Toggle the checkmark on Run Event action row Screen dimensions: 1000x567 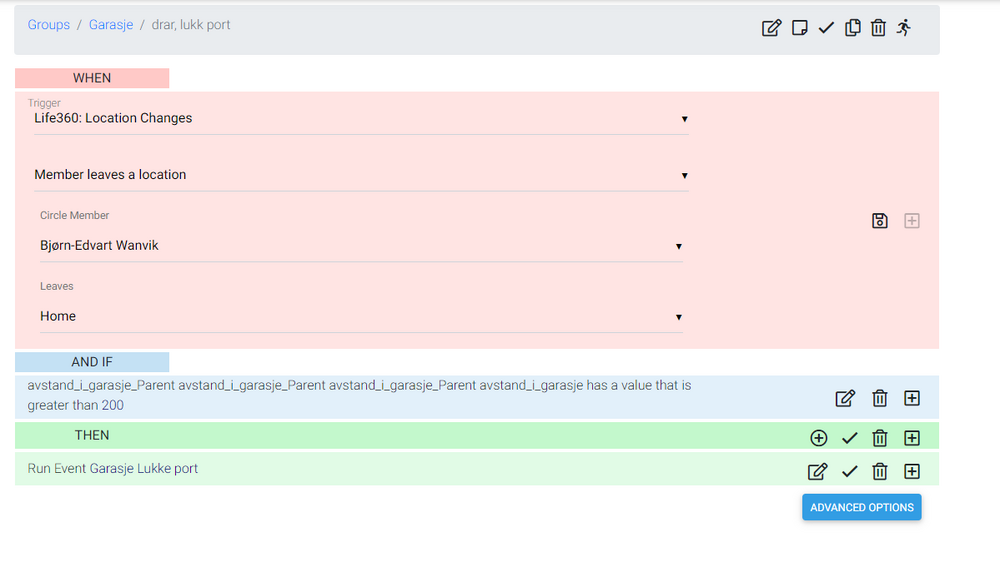pos(850,472)
